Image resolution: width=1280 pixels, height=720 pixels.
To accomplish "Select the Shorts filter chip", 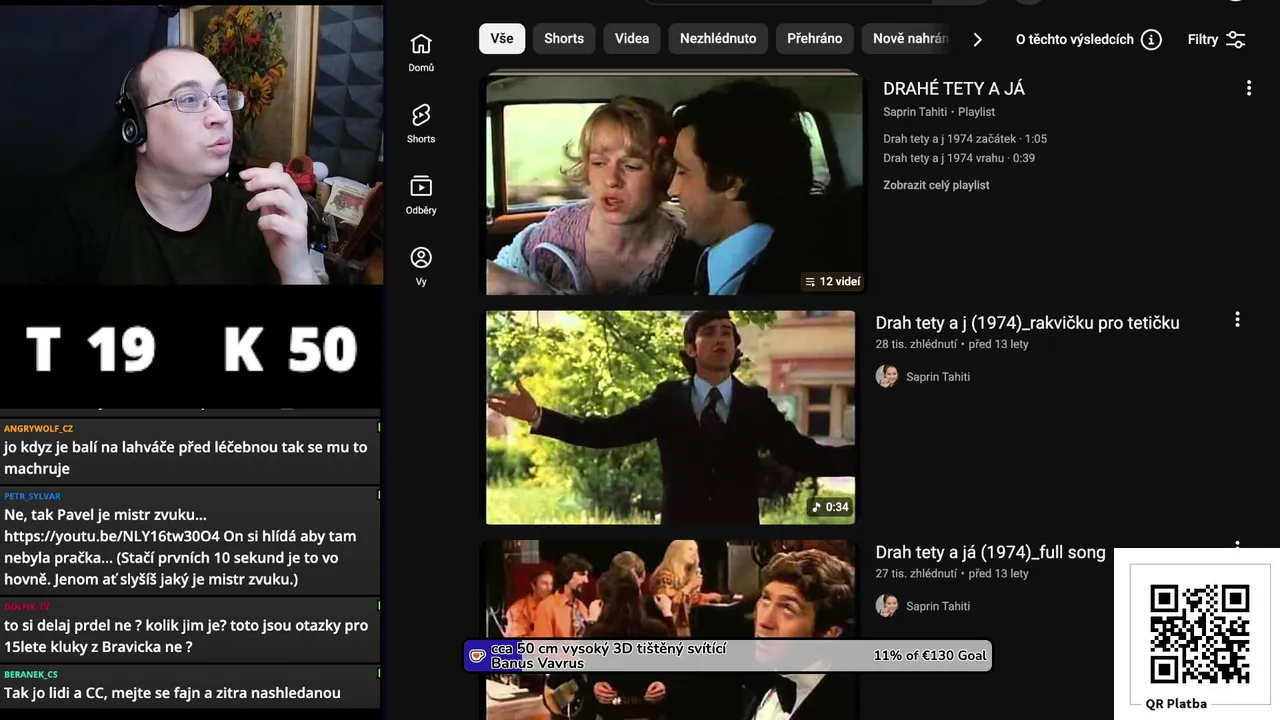I will 564,38.
